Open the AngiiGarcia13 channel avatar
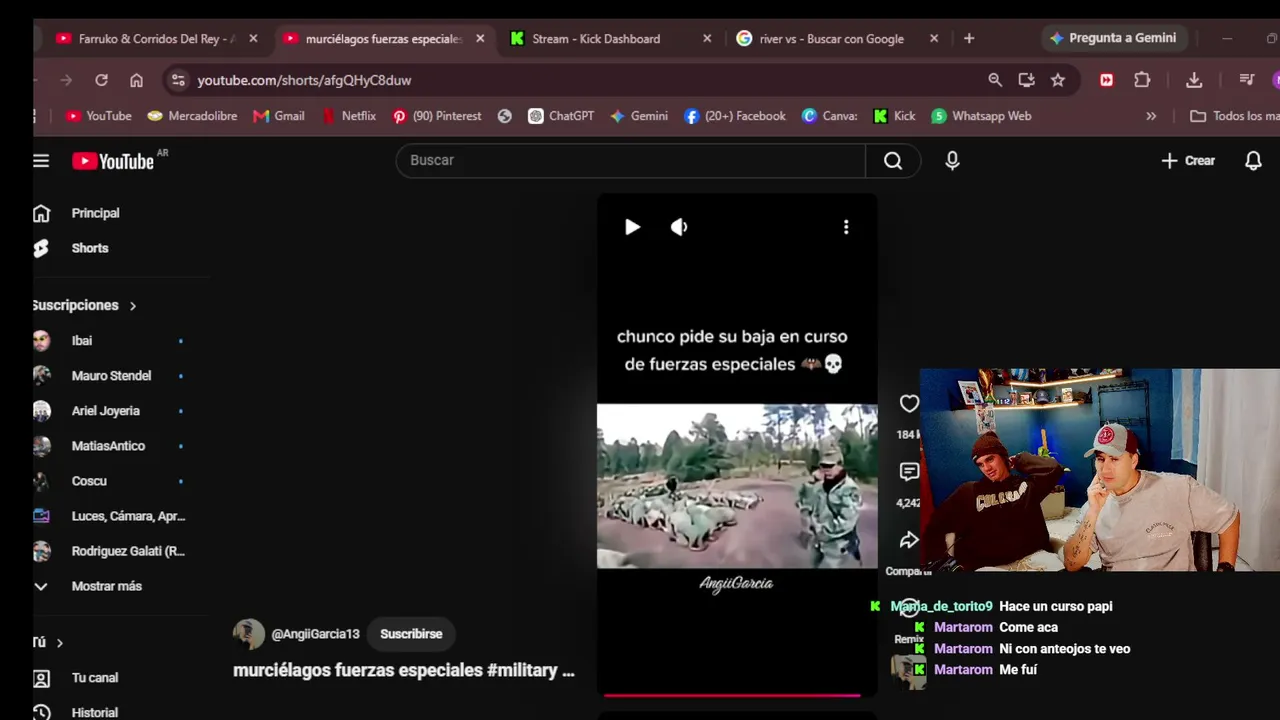 [x=249, y=634]
